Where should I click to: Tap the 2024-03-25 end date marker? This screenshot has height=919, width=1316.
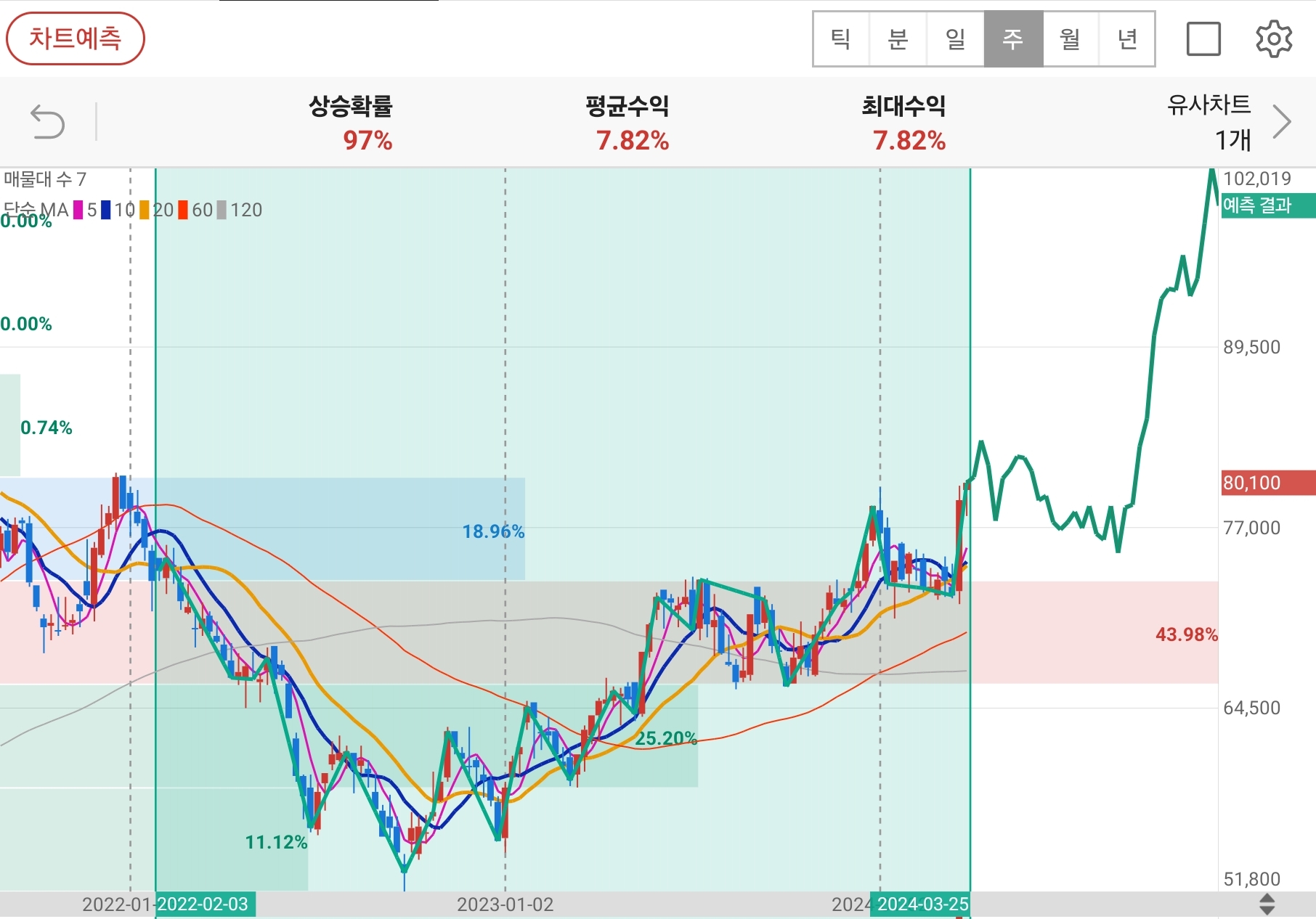pos(921,904)
